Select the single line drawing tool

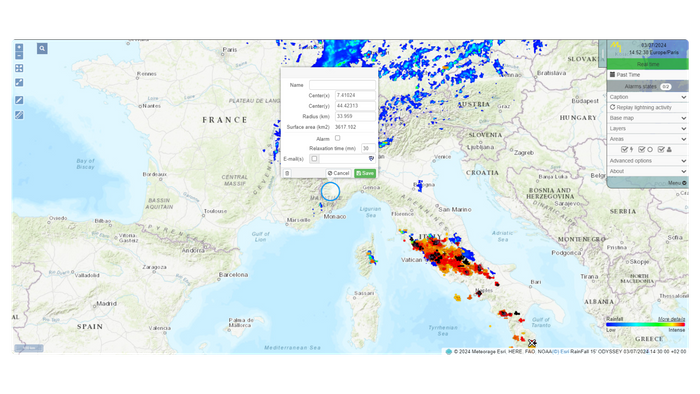[19, 100]
